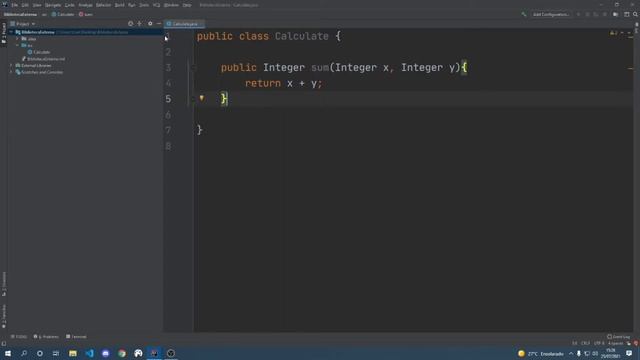Expand Scratches and Consoles node
The width and height of the screenshot is (640, 360).
(x=11, y=72)
